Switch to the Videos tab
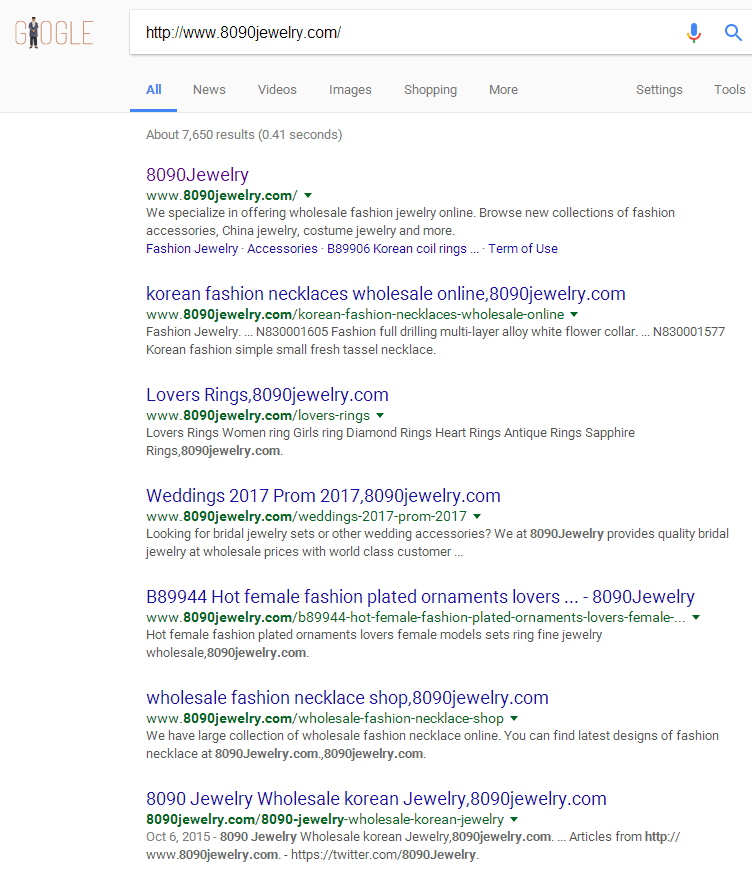752x873 pixels. tap(277, 90)
